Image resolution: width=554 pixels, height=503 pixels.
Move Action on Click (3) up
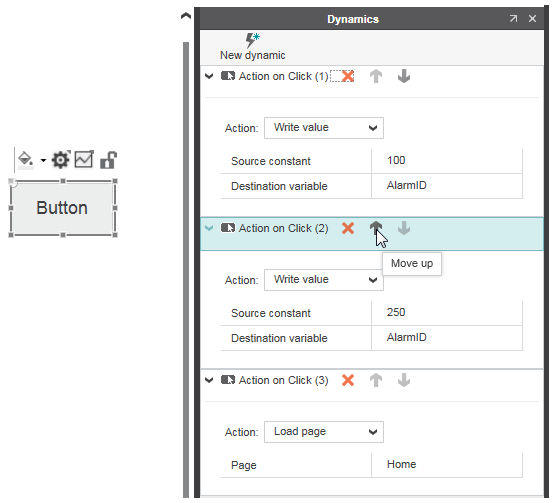(x=376, y=380)
